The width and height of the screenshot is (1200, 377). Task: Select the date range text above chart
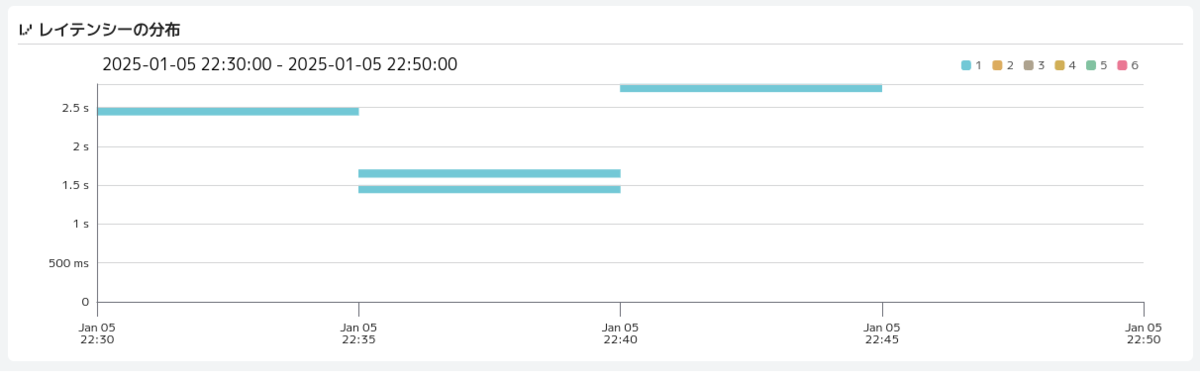click(x=280, y=65)
